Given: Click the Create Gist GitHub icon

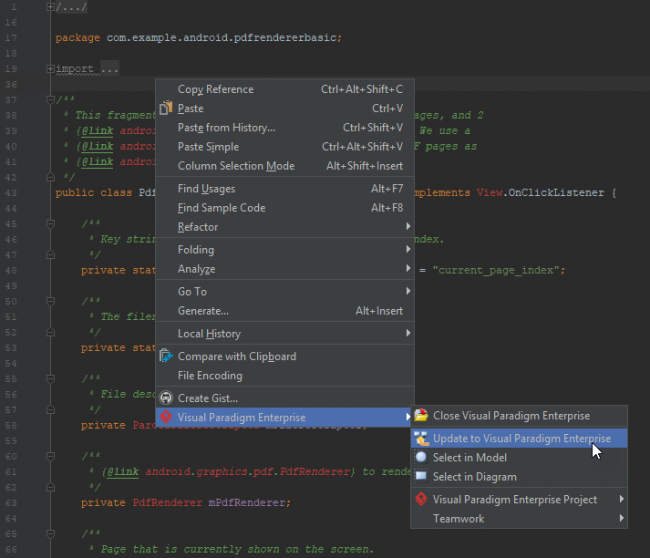Looking at the screenshot, I should [x=167, y=398].
